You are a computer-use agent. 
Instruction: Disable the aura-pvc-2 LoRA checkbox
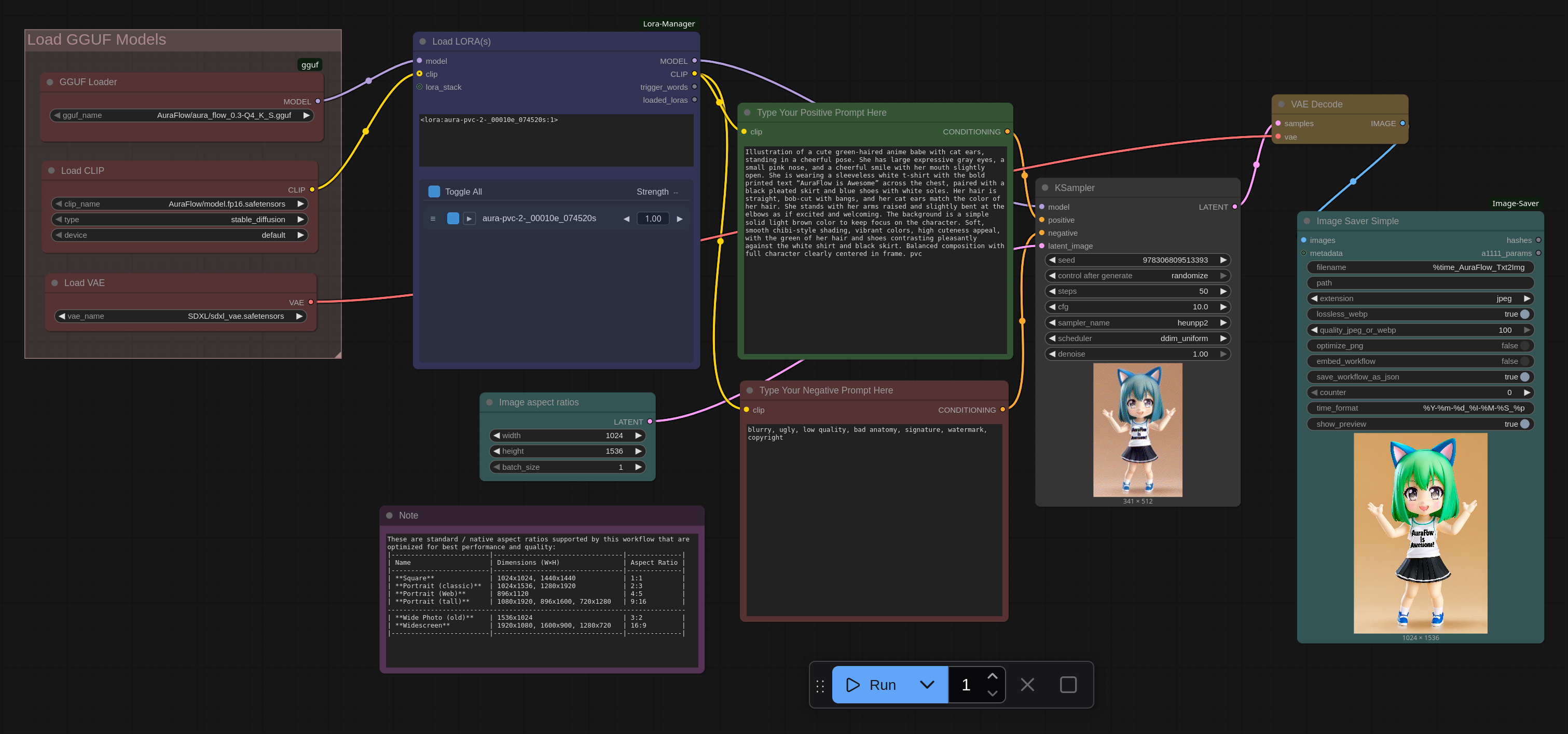(x=453, y=218)
